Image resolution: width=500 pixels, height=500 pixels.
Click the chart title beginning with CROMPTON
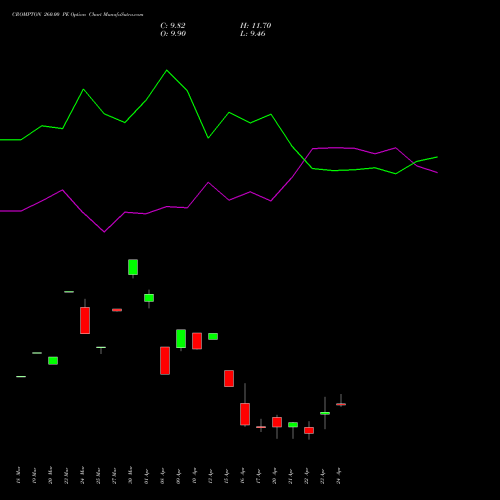pos(77,15)
